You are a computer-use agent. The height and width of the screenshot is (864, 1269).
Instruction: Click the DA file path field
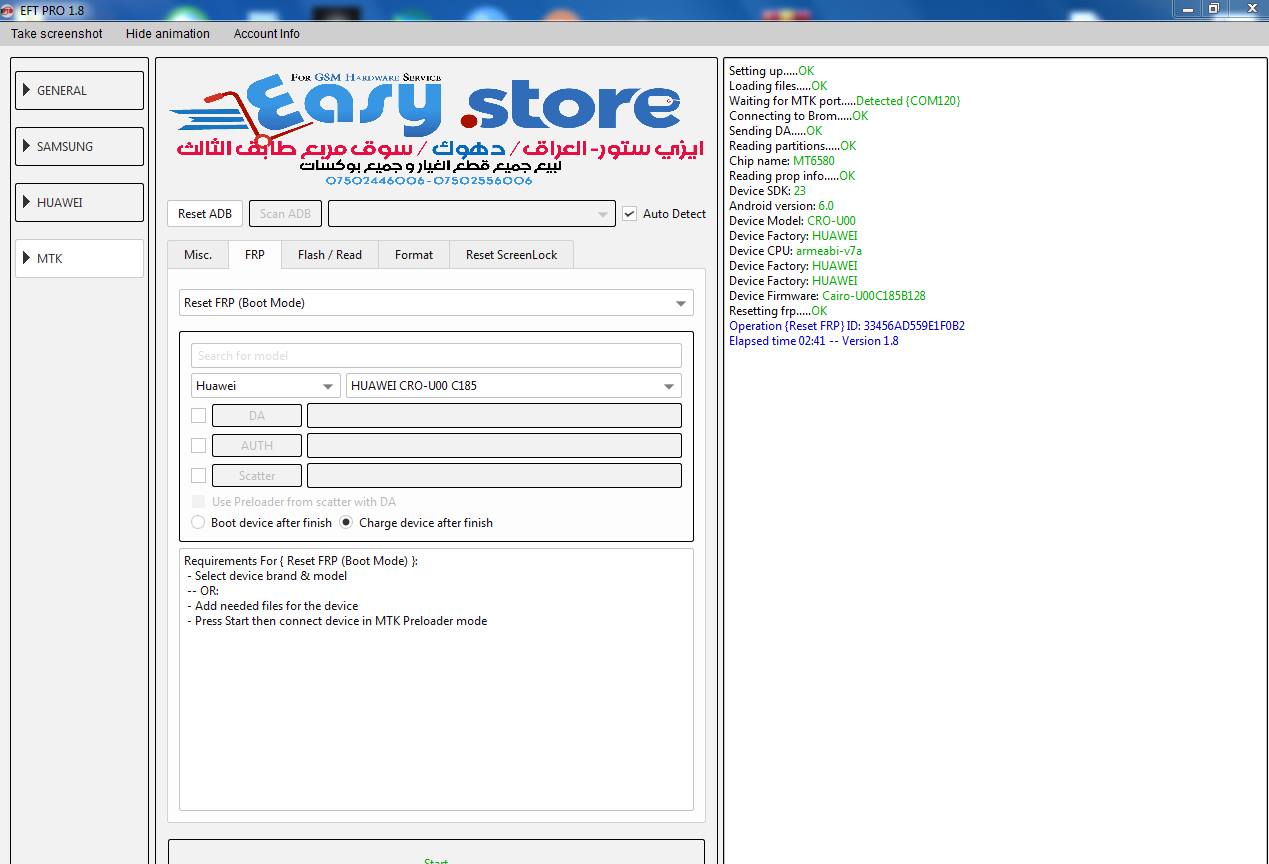pyautogui.click(x=494, y=416)
